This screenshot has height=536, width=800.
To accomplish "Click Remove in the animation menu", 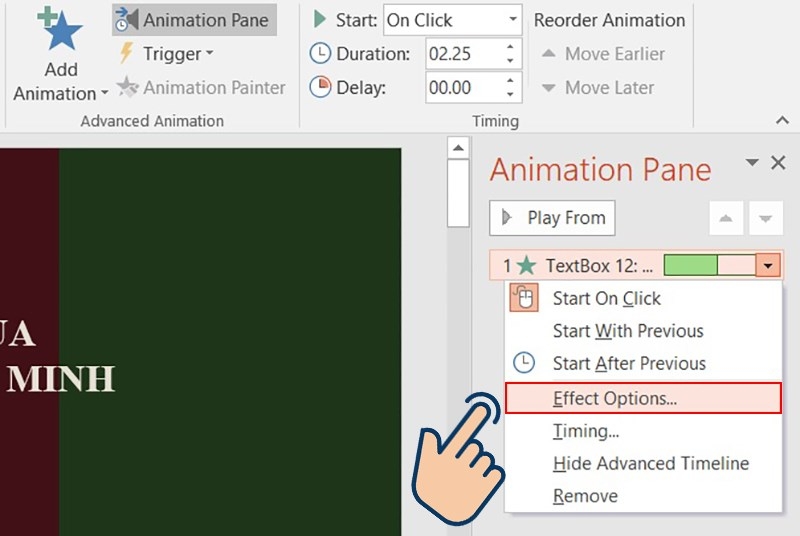I will point(643,496).
